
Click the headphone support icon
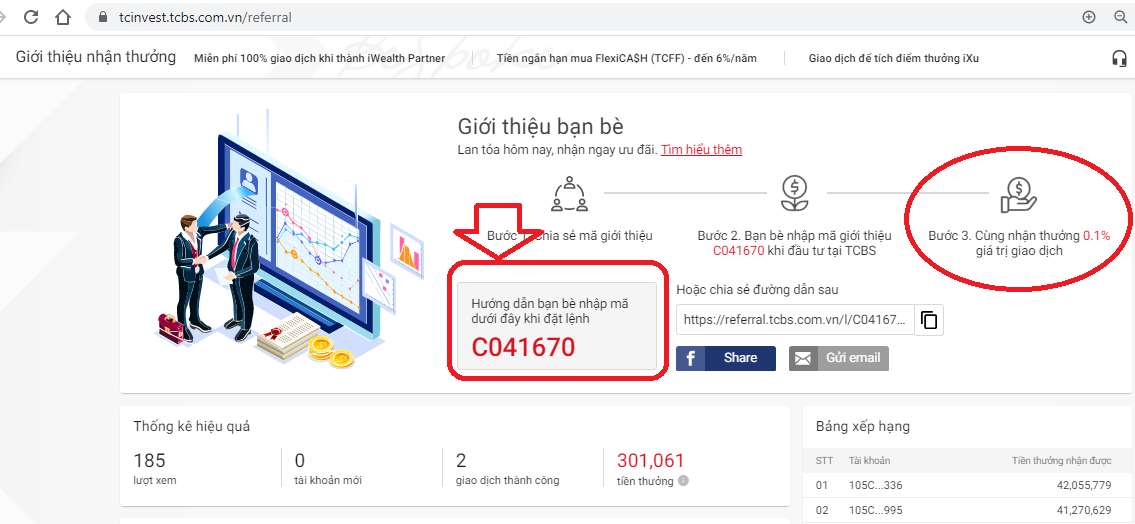(1119, 58)
